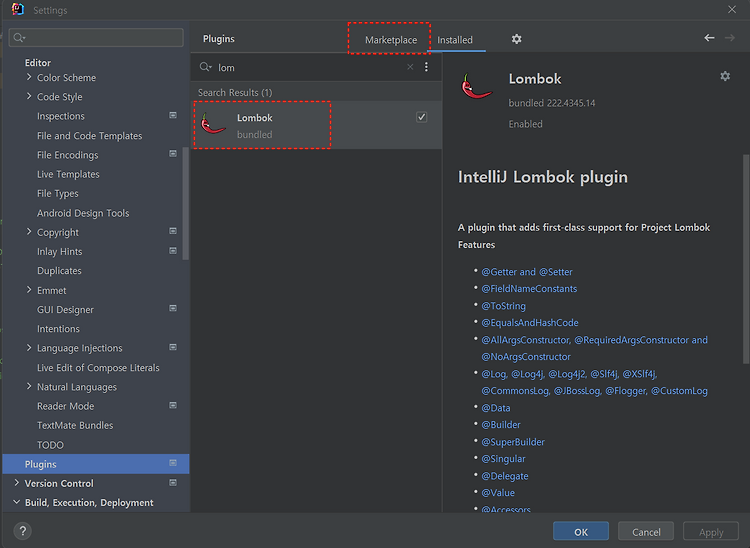The width and height of the screenshot is (750, 548).
Task: Expand Version Control node
Action: click(x=17, y=482)
